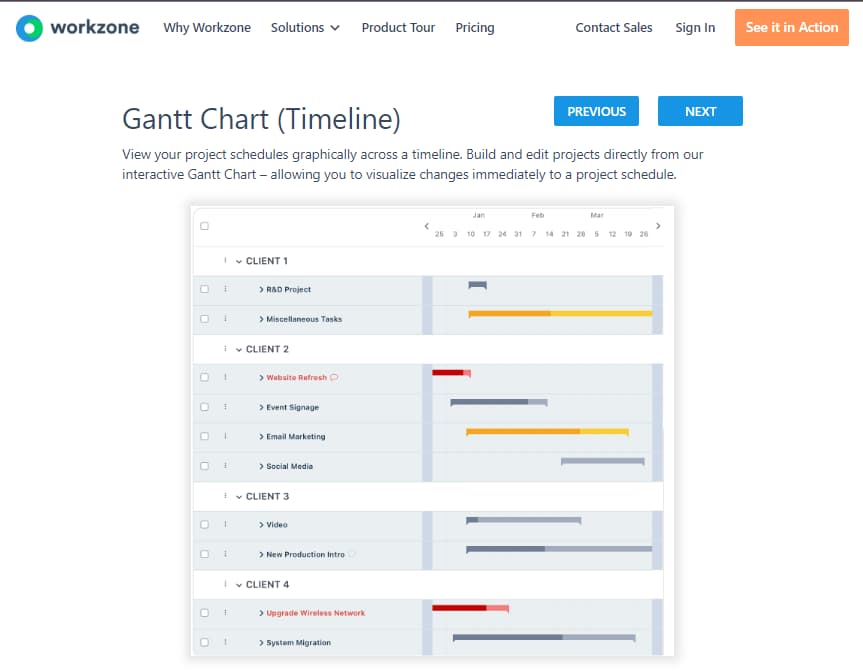Open row options dots for Social Media
The image size is (863, 672).
225,466
